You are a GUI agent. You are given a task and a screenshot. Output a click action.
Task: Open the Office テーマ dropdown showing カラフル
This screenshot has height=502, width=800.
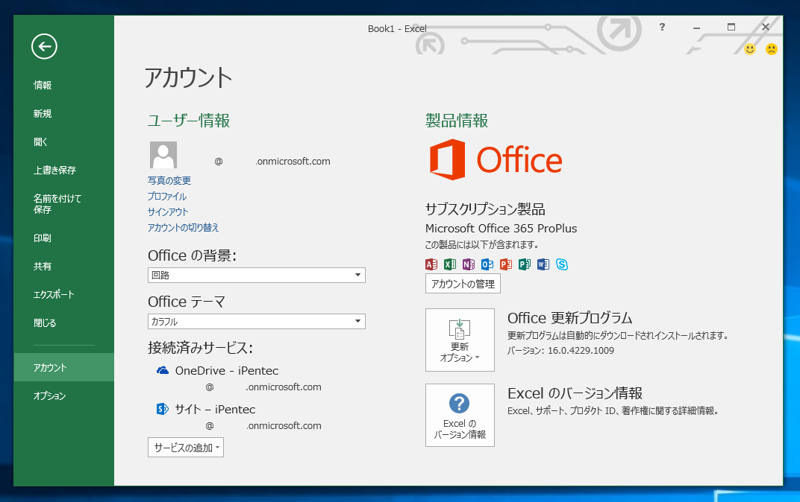(x=257, y=321)
